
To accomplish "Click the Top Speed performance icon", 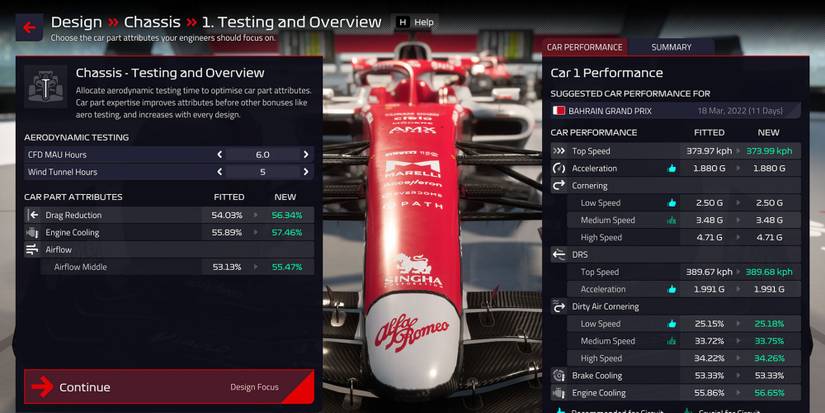I will (559, 151).
